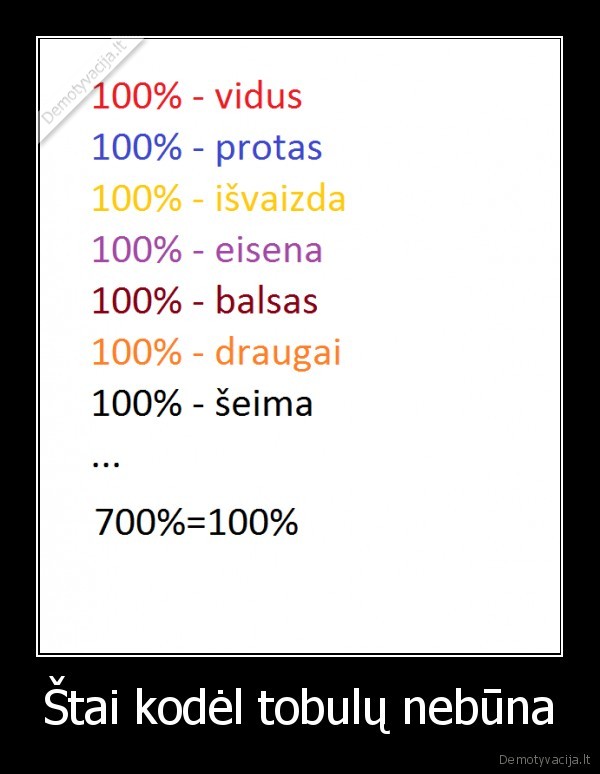Click the word 'išvaizda' in yellow

(280, 198)
